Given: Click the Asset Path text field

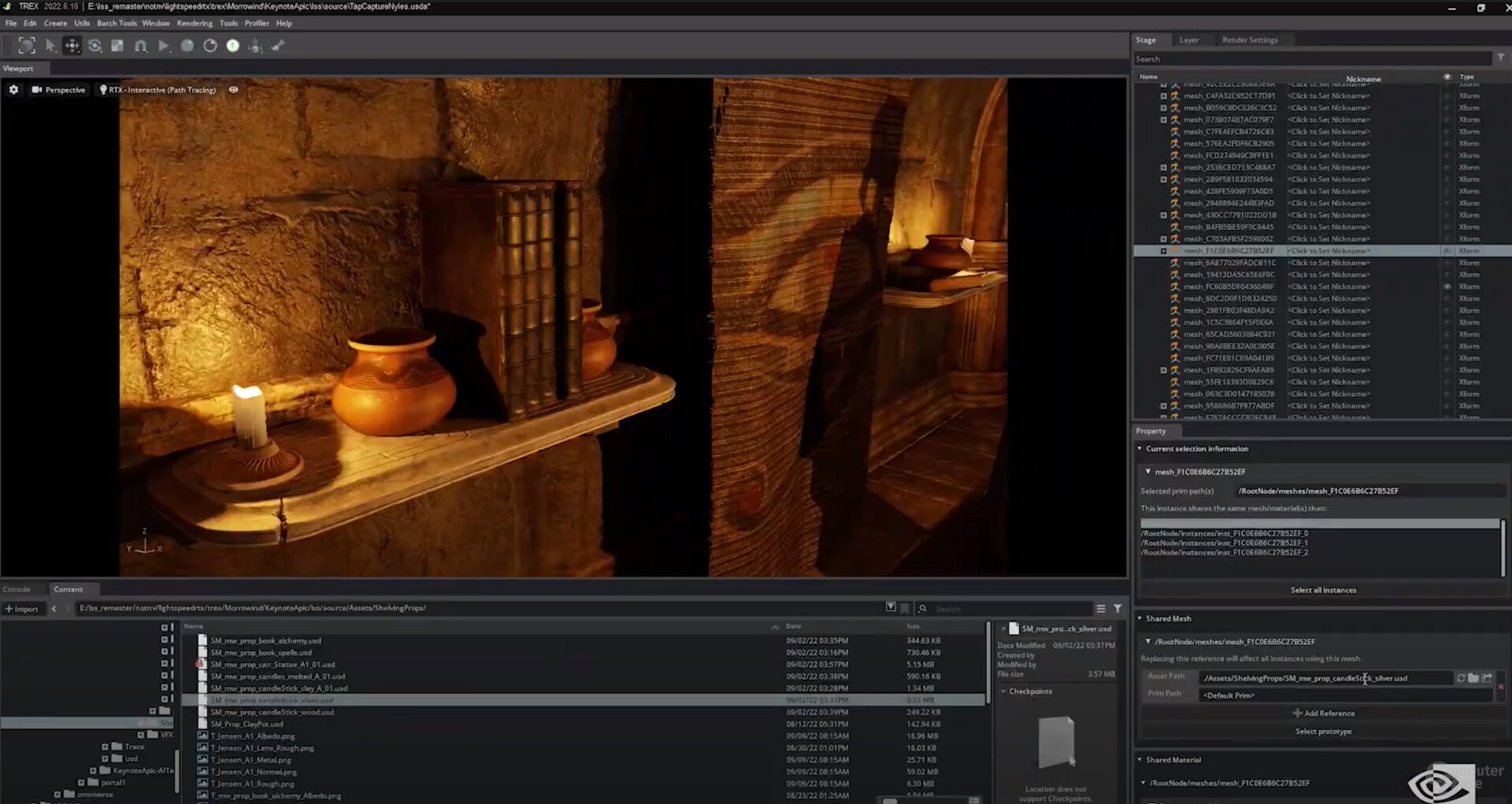Looking at the screenshot, I should (x=1325, y=678).
